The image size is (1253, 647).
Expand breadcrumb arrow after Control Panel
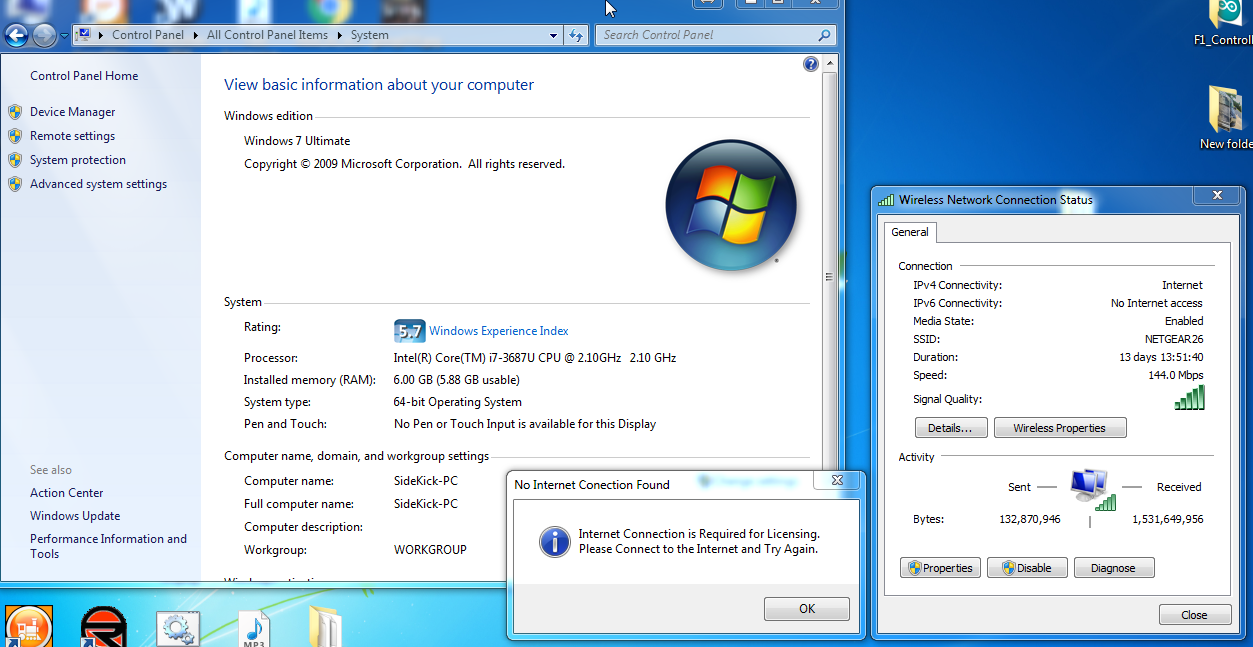pos(194,35)
